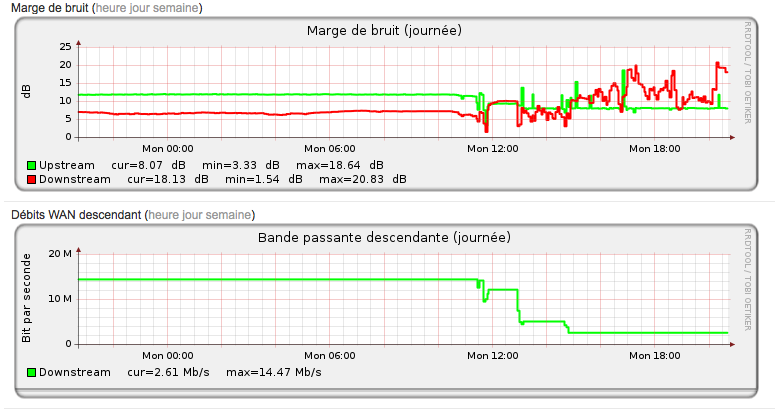The image size is (775, 413).
Task: Click 'Mon 12:00' label on noise margin graph
Action: coord(493,148)
